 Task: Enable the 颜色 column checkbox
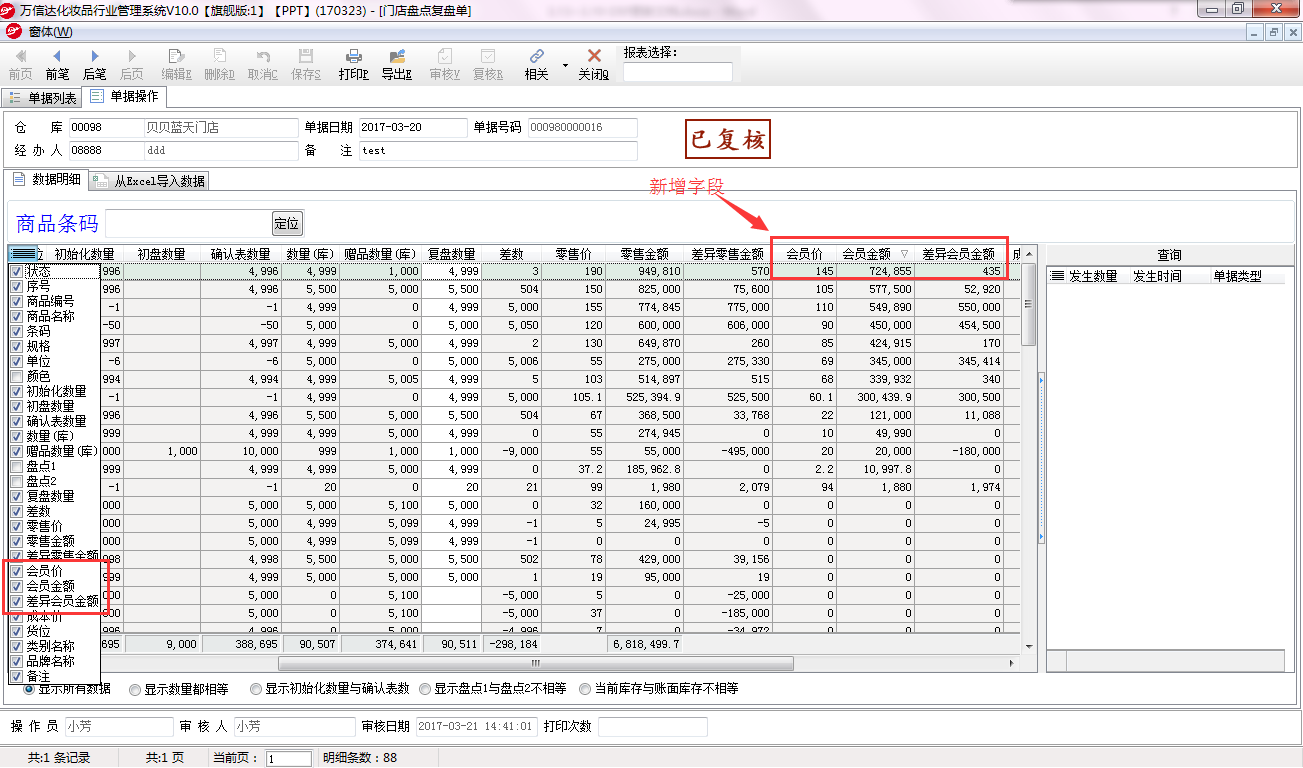pos(16,376)
